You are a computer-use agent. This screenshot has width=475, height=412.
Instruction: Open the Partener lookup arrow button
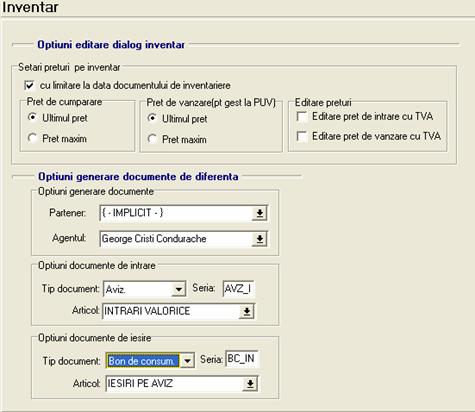[259, 213]
